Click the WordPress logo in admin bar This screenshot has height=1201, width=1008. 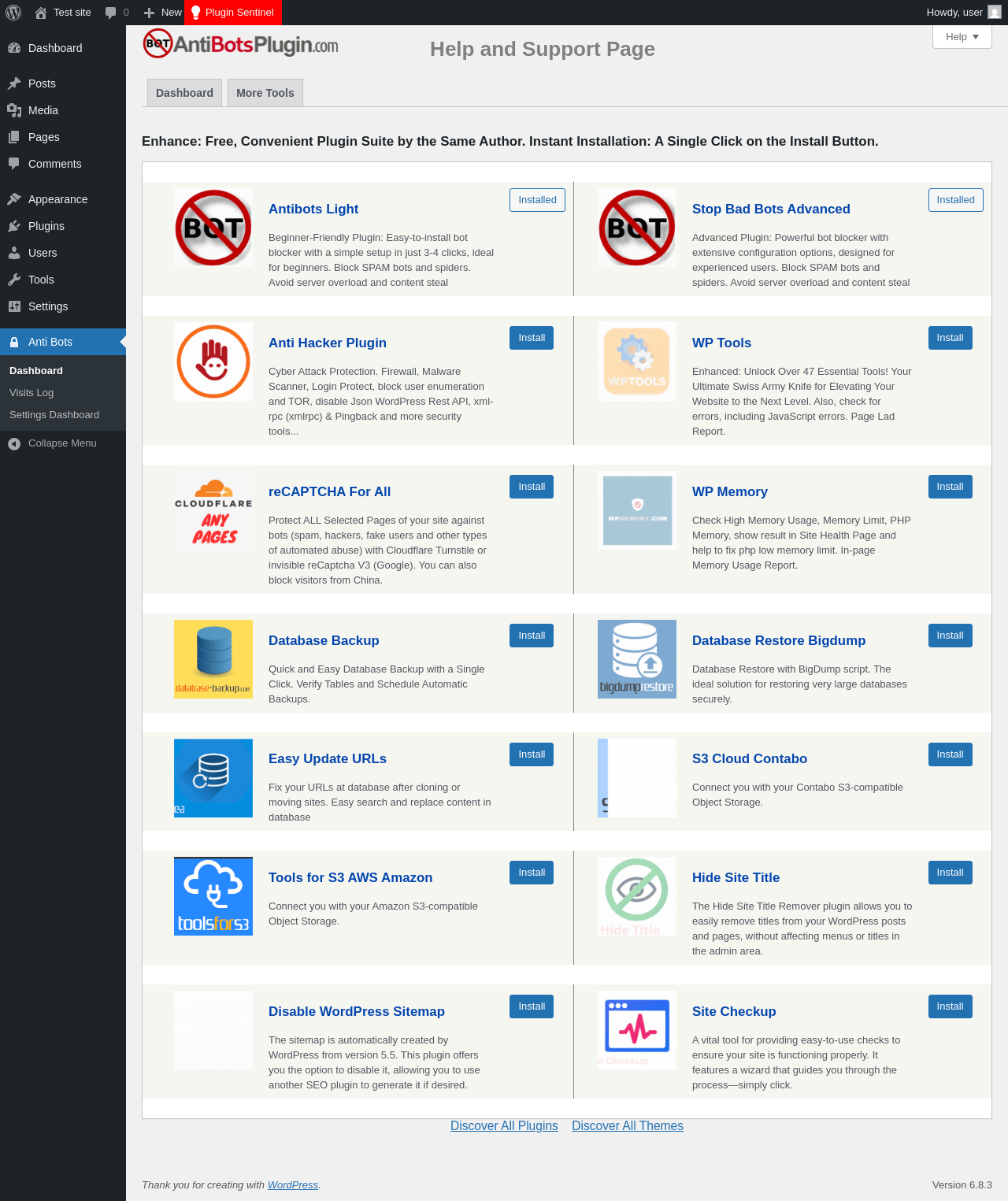point(13,13)
